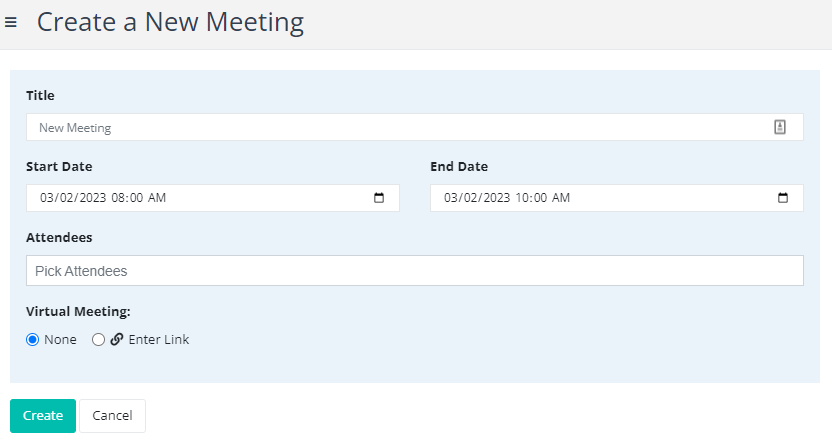Viewport: 832px width, 442px height.
Task: Click the Enter Link label text
Action: 159,340
